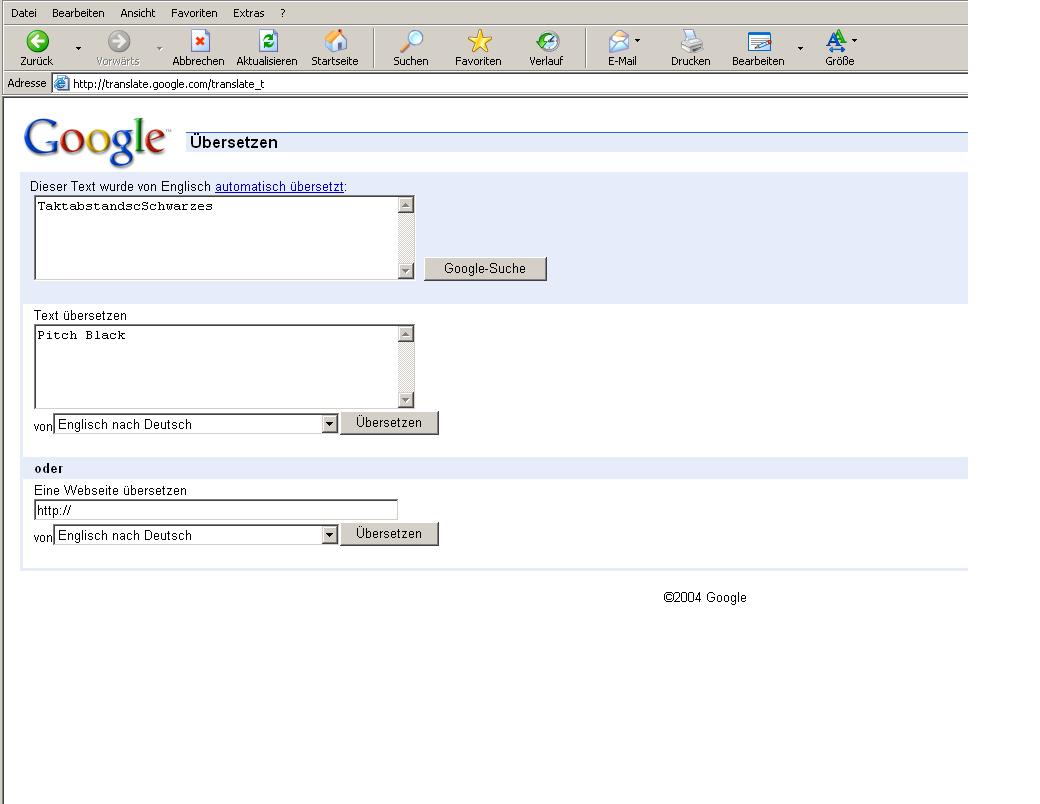Click the Google logo
The width and height of the screenshot is (1040, 804).
pyautogui.click(x=96, y=141)
